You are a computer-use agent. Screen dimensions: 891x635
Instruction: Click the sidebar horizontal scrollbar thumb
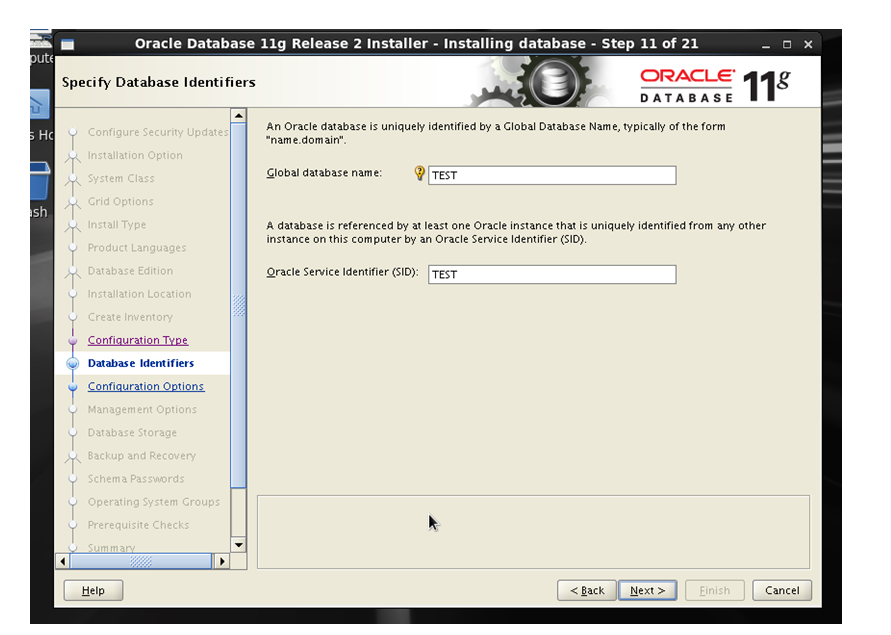[x=140, y=561]
